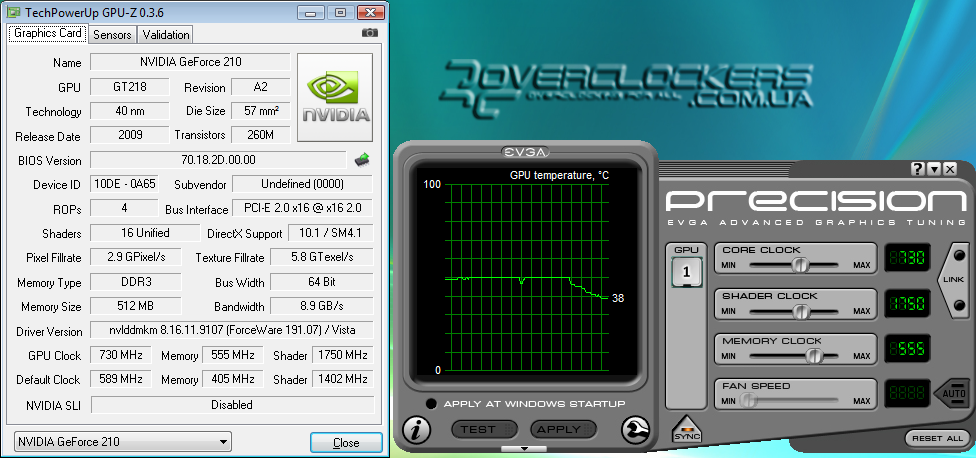Click Shader value 1750 MHz

(x=342, y=355)
